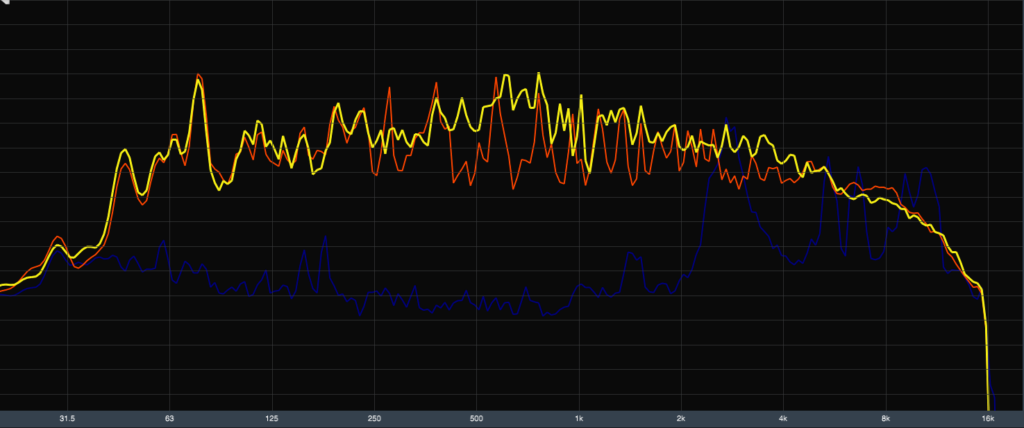
Task: Click the blue curve's peak right of 2k
Action: point(729,124)
